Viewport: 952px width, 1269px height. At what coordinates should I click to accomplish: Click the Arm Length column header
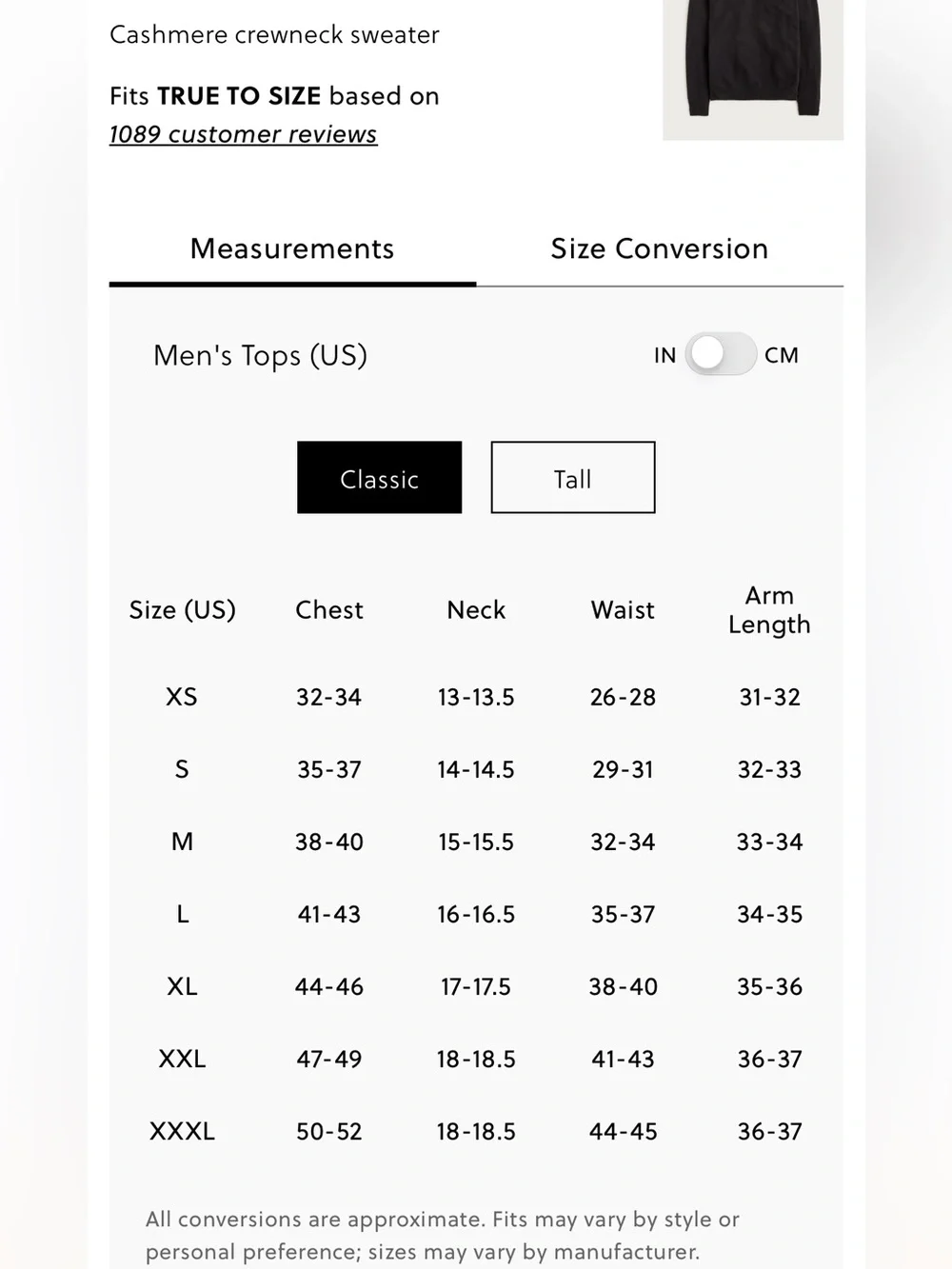pyautogui.click(x=769, y=610)
